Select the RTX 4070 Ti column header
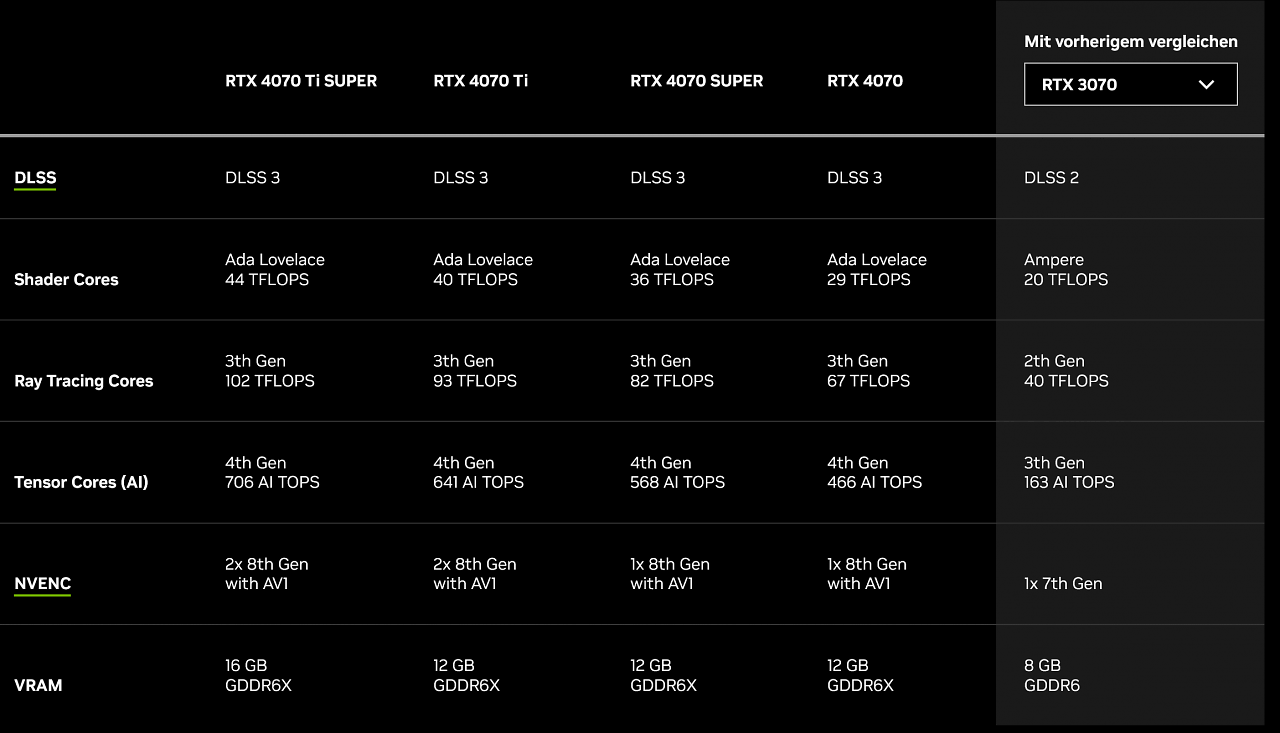The width and height of the screenshot is (1280, 733). point(480,81)
